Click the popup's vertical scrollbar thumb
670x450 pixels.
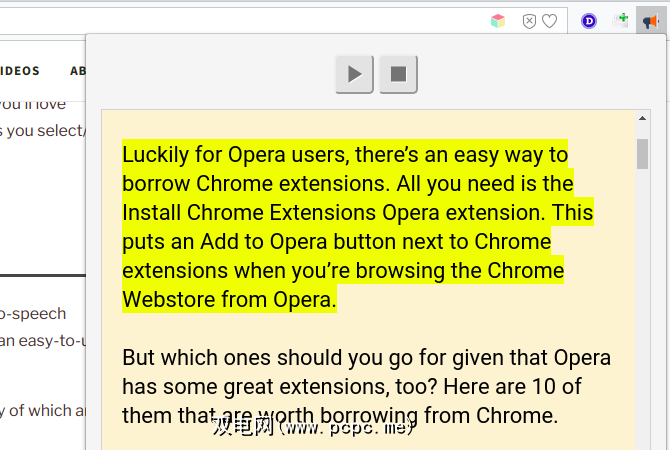coord(643,153)
